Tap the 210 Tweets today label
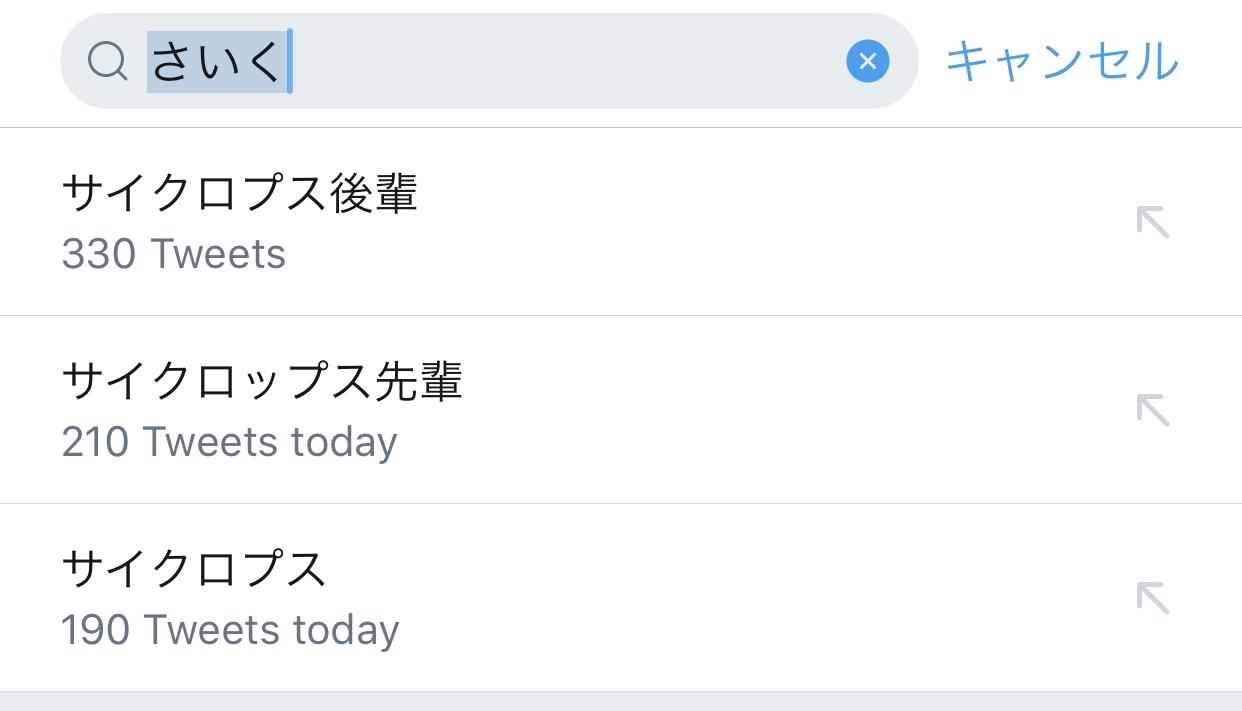 click(229, 442)
